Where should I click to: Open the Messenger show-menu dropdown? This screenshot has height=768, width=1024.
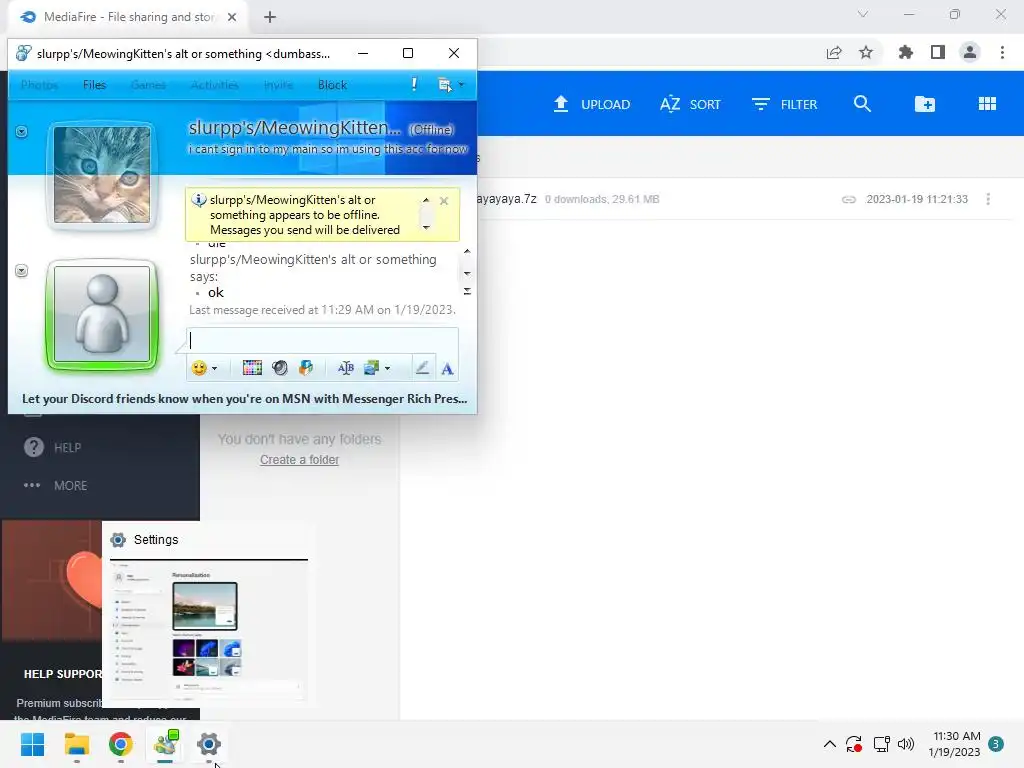point(451,85)
